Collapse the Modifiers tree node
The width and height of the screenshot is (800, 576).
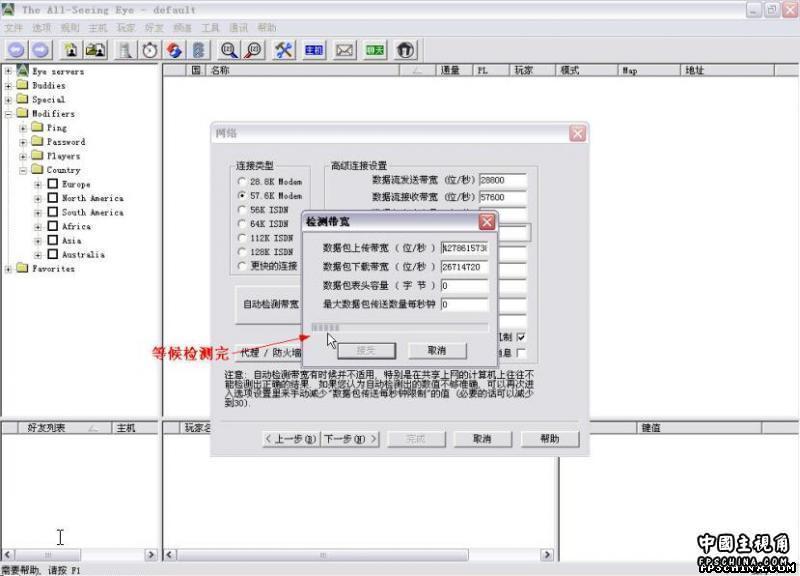8,114
